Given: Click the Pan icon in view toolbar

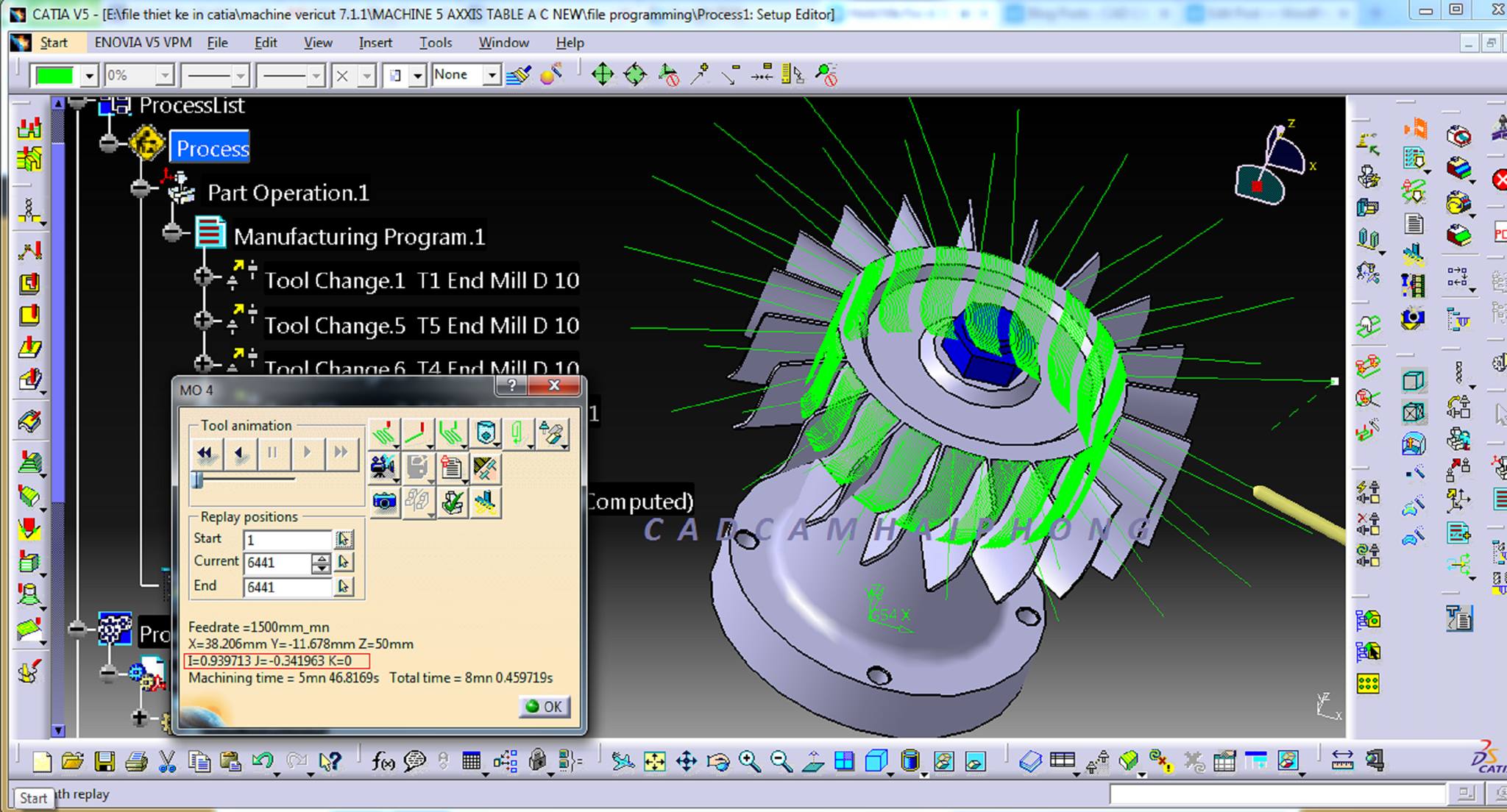Looking at the screenshot, I should 686,762.
